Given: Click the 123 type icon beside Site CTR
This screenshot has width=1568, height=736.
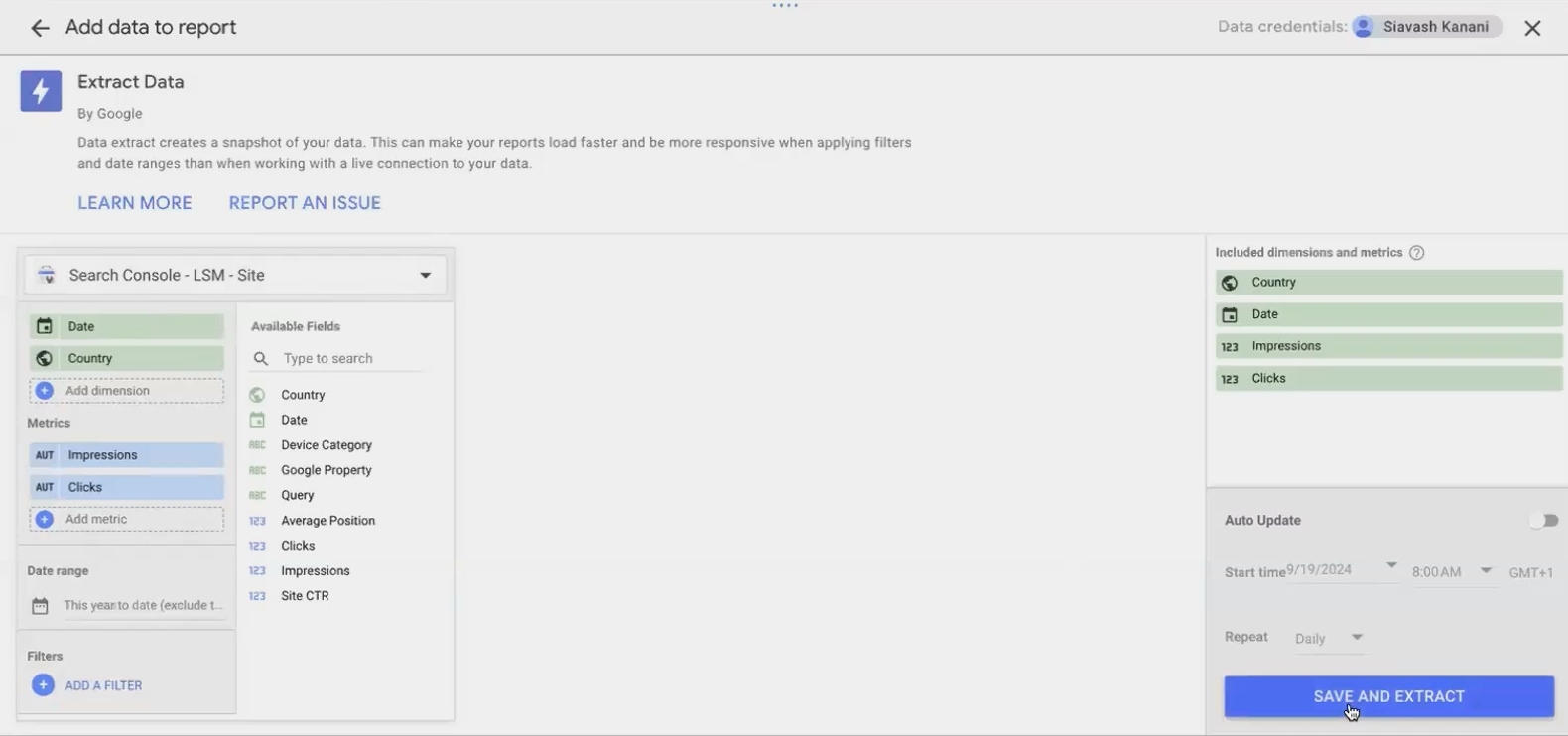Looking at the screenshot, I should (x=257, y=596).
